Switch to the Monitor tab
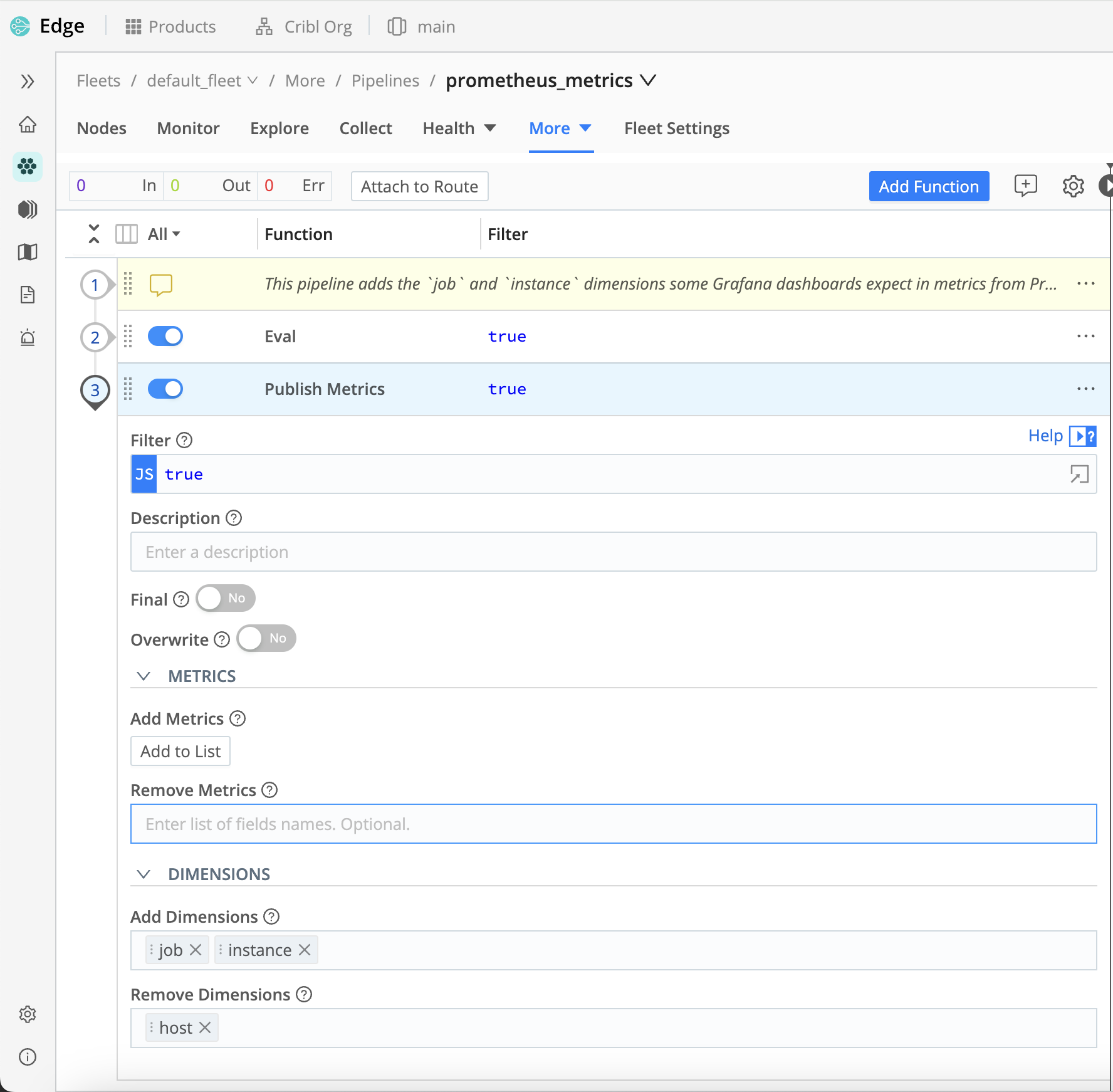The height and width of the screenshot is (1092, 1113). click(188, 129)
